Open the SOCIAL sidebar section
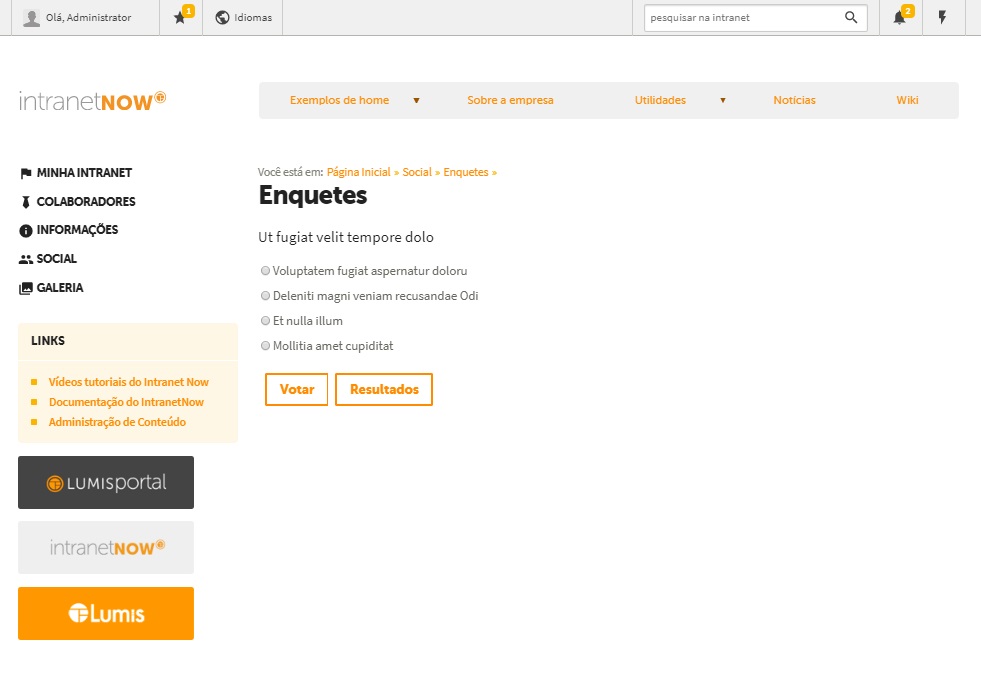Screen dimensions: 981x676 56,259
